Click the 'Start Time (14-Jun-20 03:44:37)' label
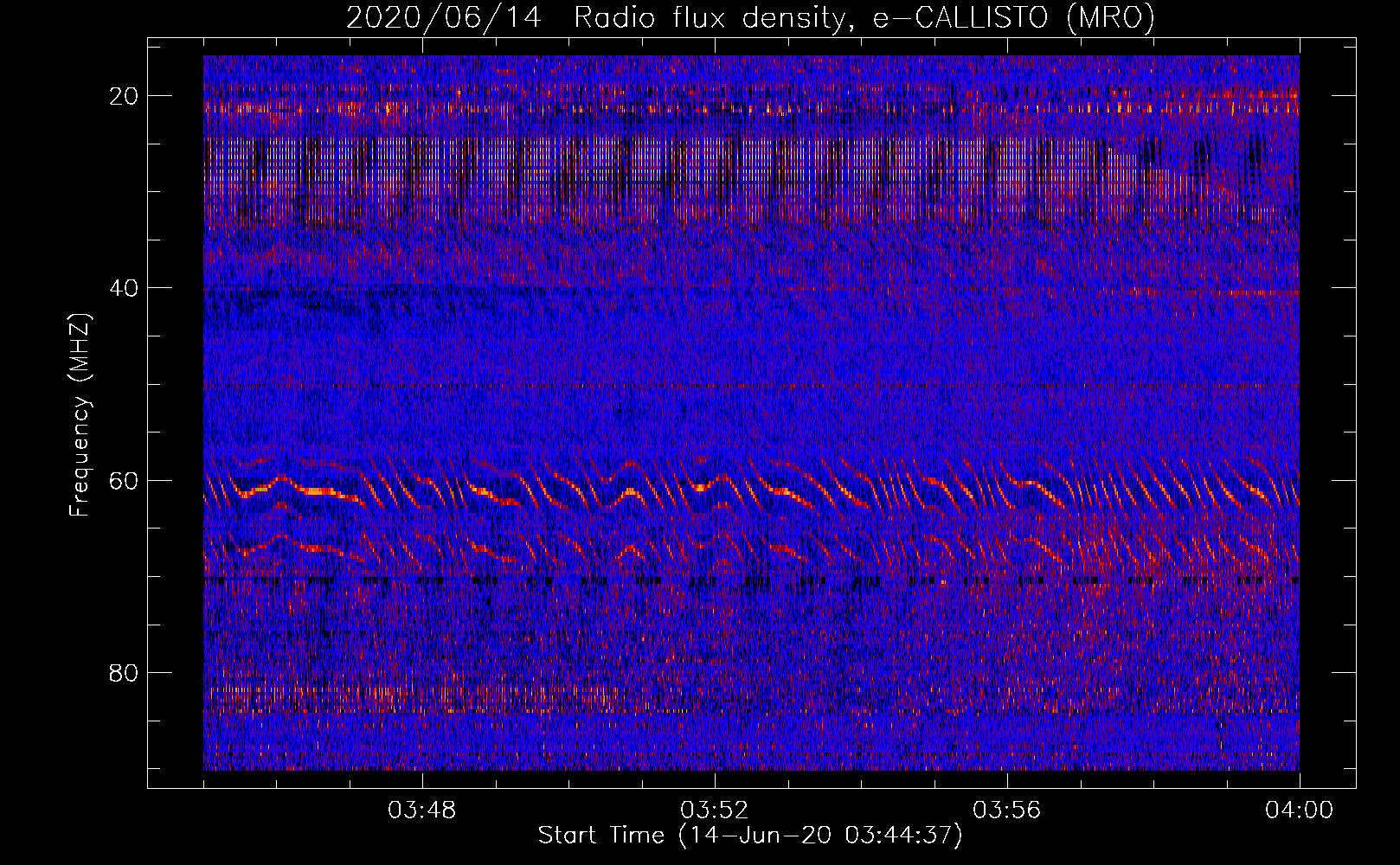The height and width of the screenshot is (865, 1400). pyautogui.click(x=750, y=836)
